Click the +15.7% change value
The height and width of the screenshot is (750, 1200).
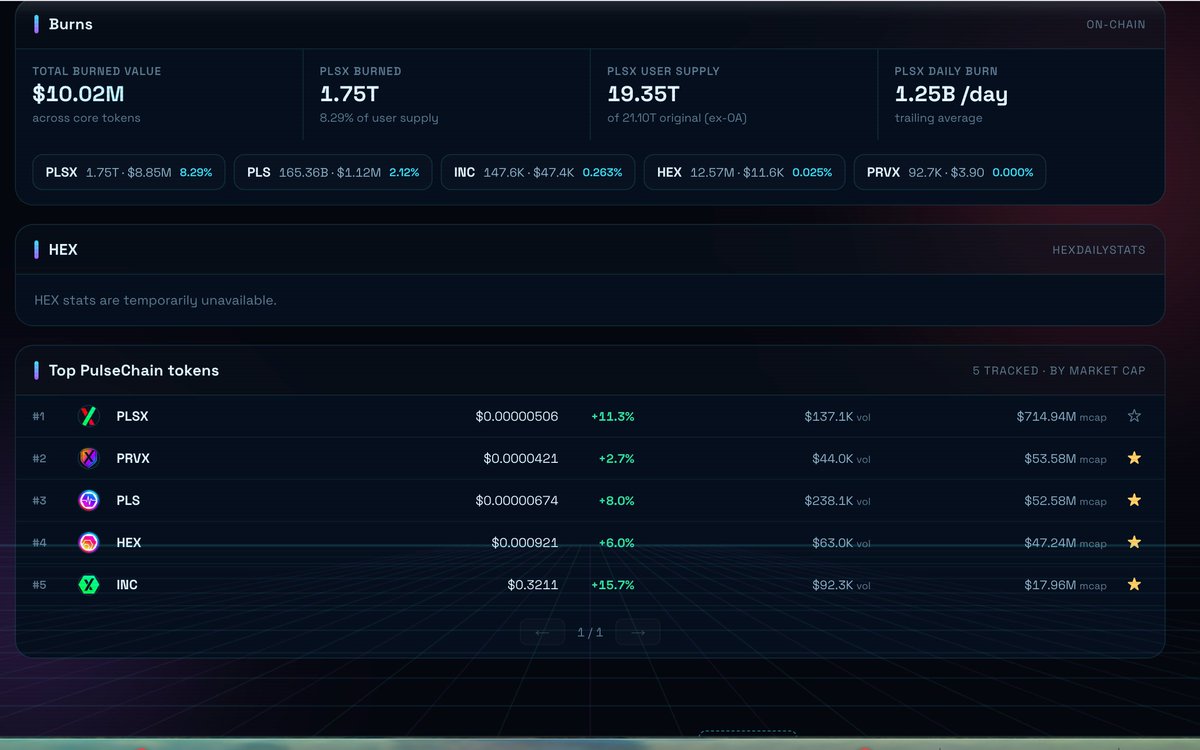[613, 584]
